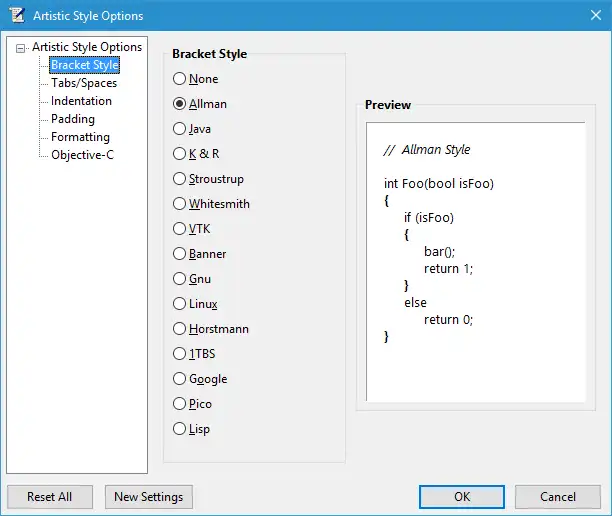Click the '// Allman Style' comment line

point(427,149)
